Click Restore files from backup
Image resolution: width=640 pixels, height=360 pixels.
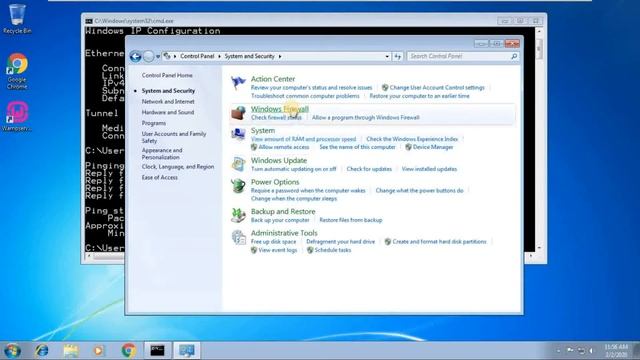pos(351,220)
